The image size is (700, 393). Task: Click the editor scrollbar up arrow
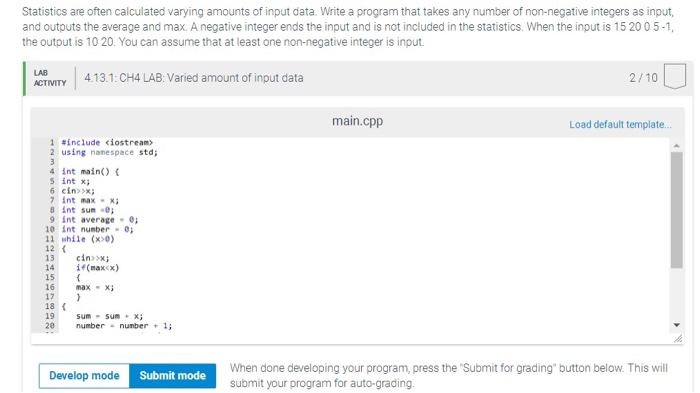coord(676,146)
